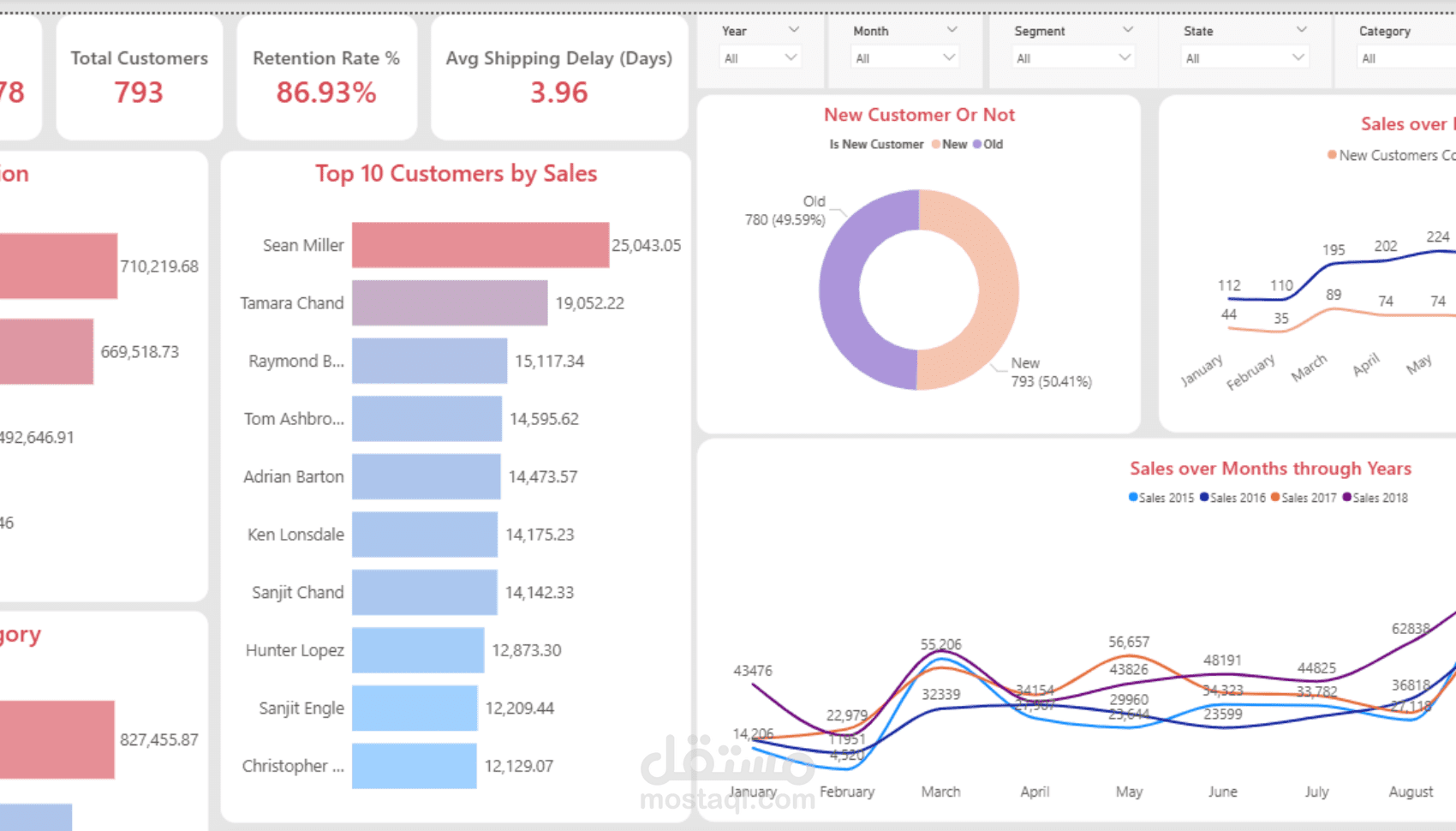This screenshot has width=1456, height=831.
Task: Click the Total Customers value 793
Action: [139, 92]
